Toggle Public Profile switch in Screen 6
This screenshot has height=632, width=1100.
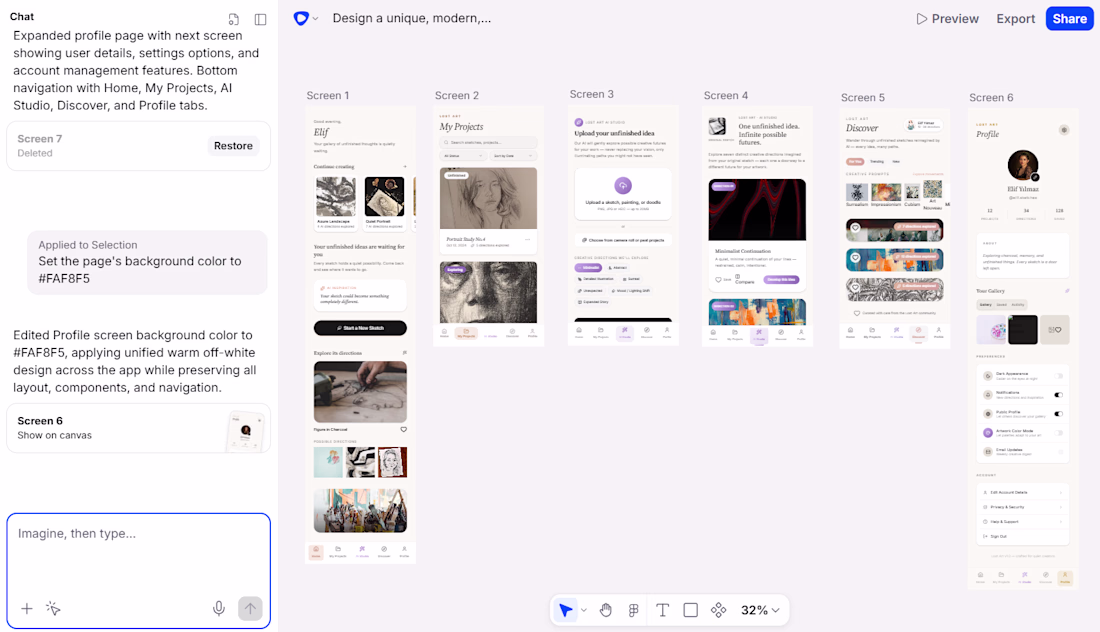point(1059,414)
